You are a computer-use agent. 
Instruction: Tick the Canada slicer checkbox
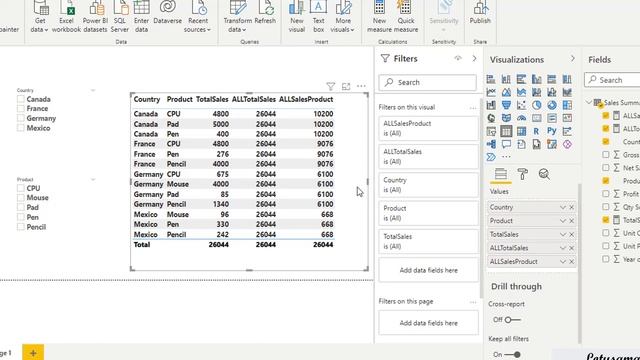21,99
